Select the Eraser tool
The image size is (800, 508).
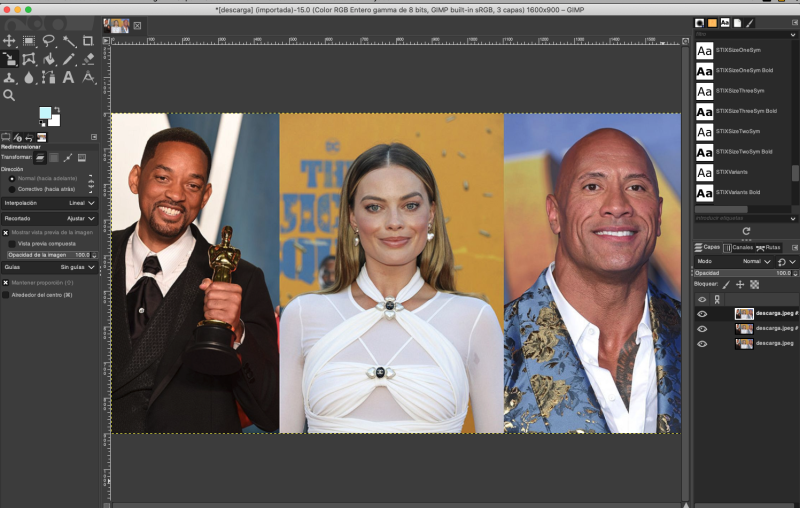point(88,59)
